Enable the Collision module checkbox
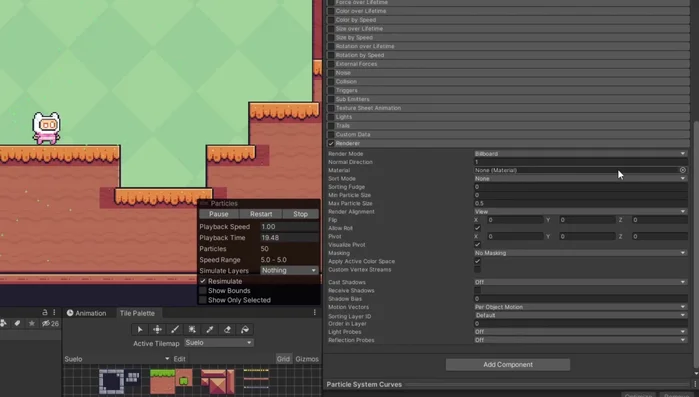The width and height of the screenshot is (699, 397). pyautogui.click(x=331, y=82)
